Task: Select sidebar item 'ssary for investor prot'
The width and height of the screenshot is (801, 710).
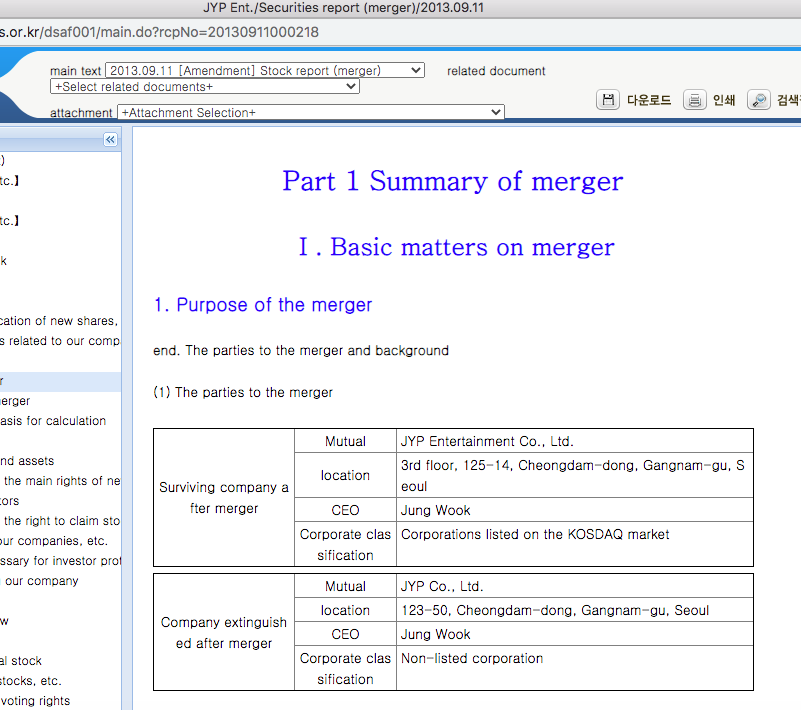Action: [x=60, y=561]
